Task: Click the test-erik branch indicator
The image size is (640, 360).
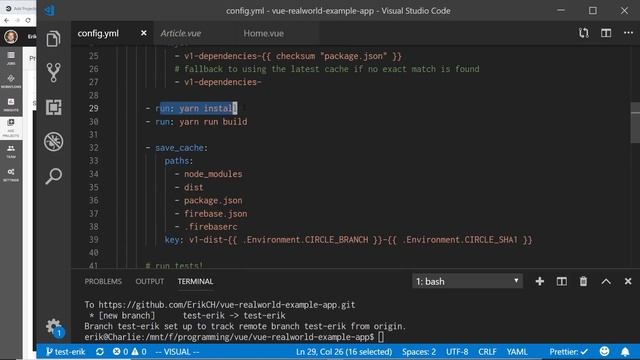Action: [x=66, y=351]
